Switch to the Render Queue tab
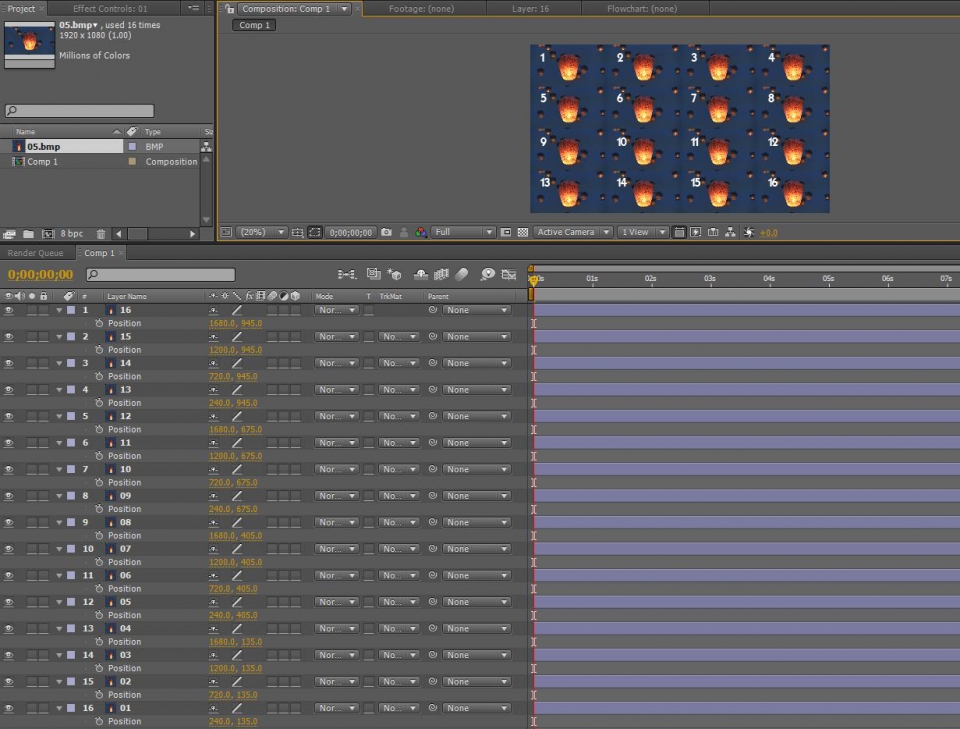Image resolution: width=960 pixels, height=729 pixels. pos(36,253)
